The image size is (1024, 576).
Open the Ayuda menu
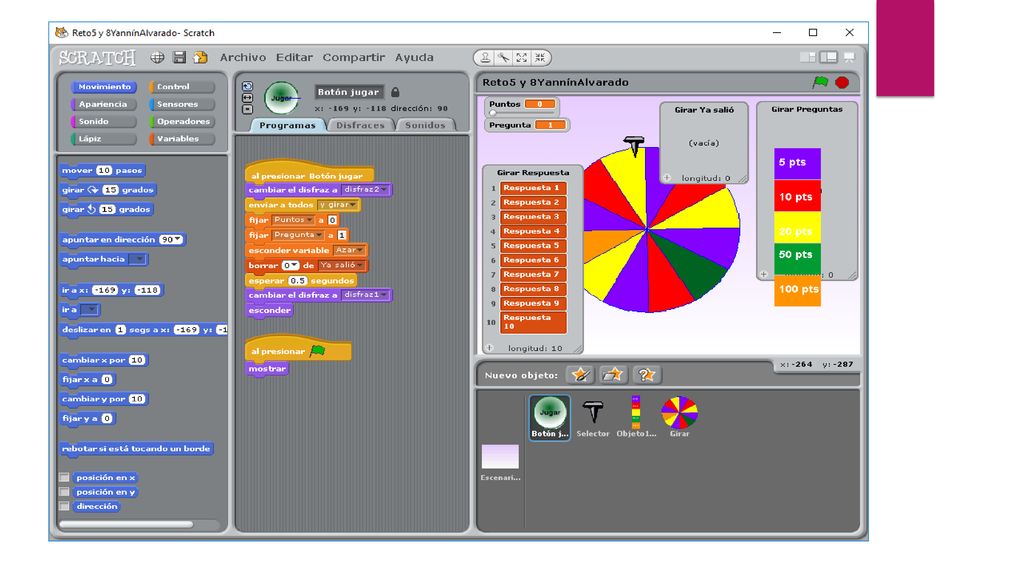tap(414, 57)
